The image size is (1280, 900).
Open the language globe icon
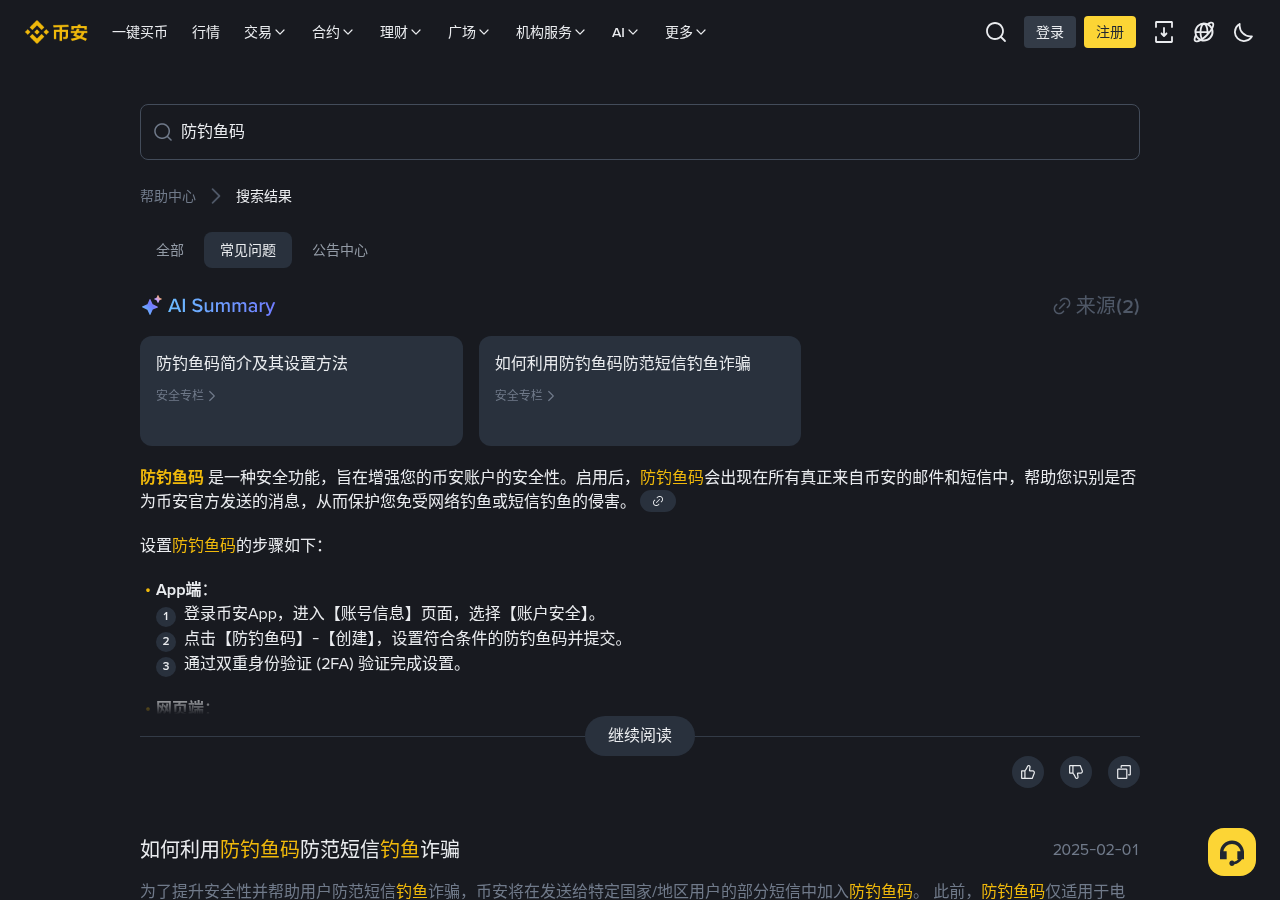pos(1204,32)
